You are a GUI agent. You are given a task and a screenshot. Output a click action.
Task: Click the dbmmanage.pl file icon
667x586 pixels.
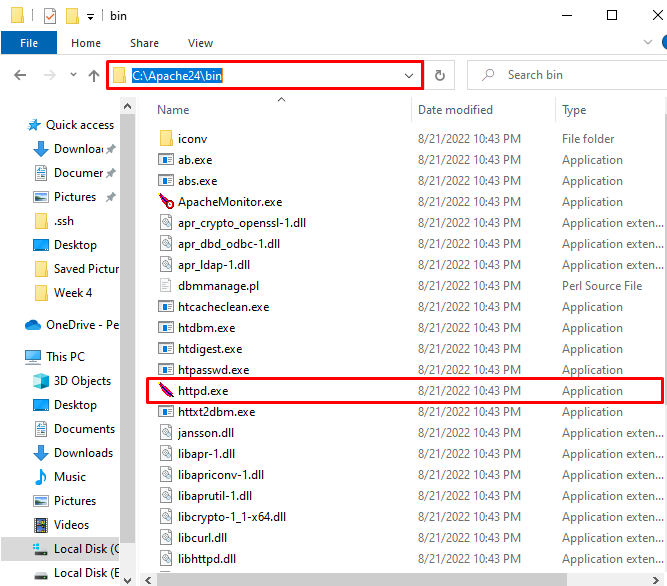coord(165,285)
